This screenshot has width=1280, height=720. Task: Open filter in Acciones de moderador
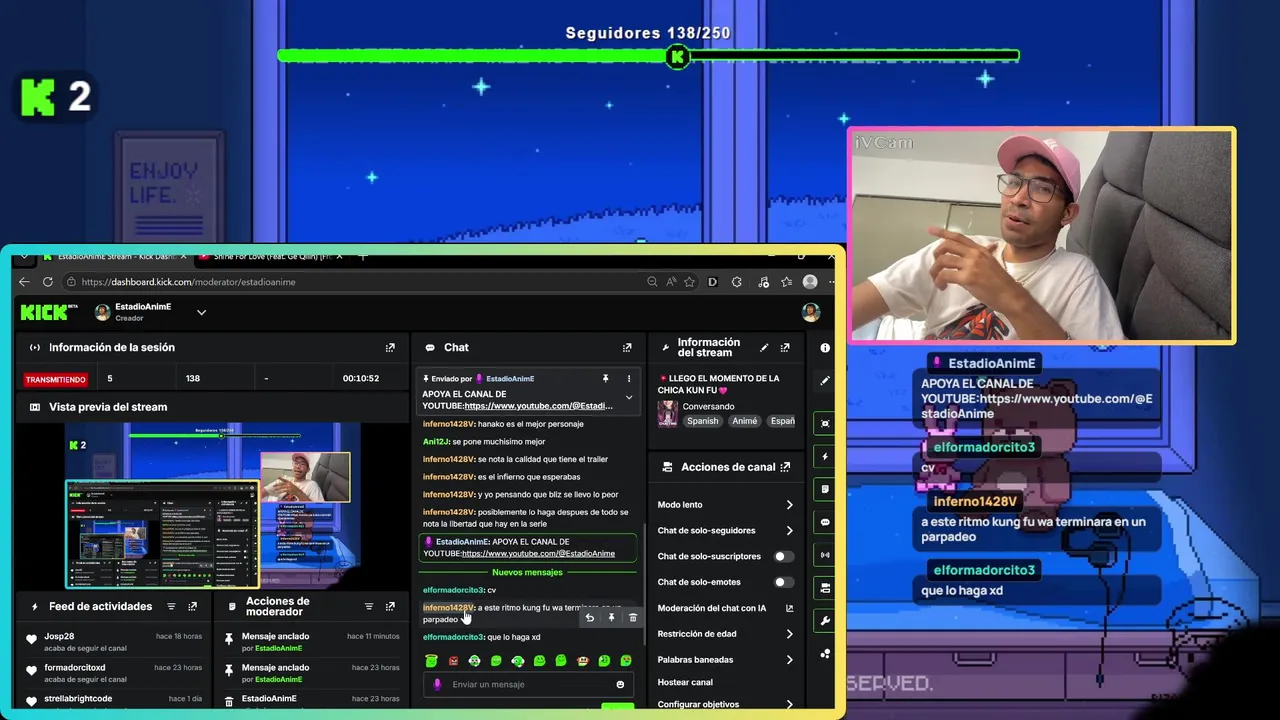[369, 607]
